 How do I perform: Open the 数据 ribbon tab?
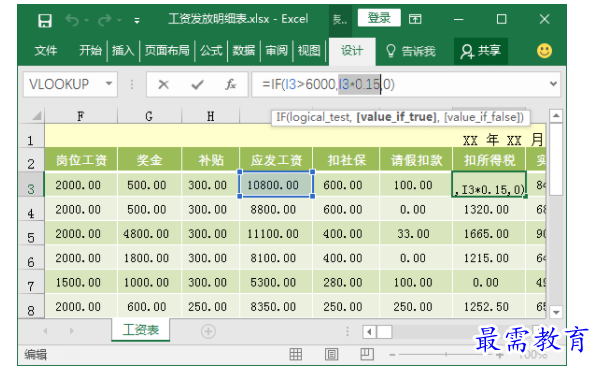[x=244, y=50]
